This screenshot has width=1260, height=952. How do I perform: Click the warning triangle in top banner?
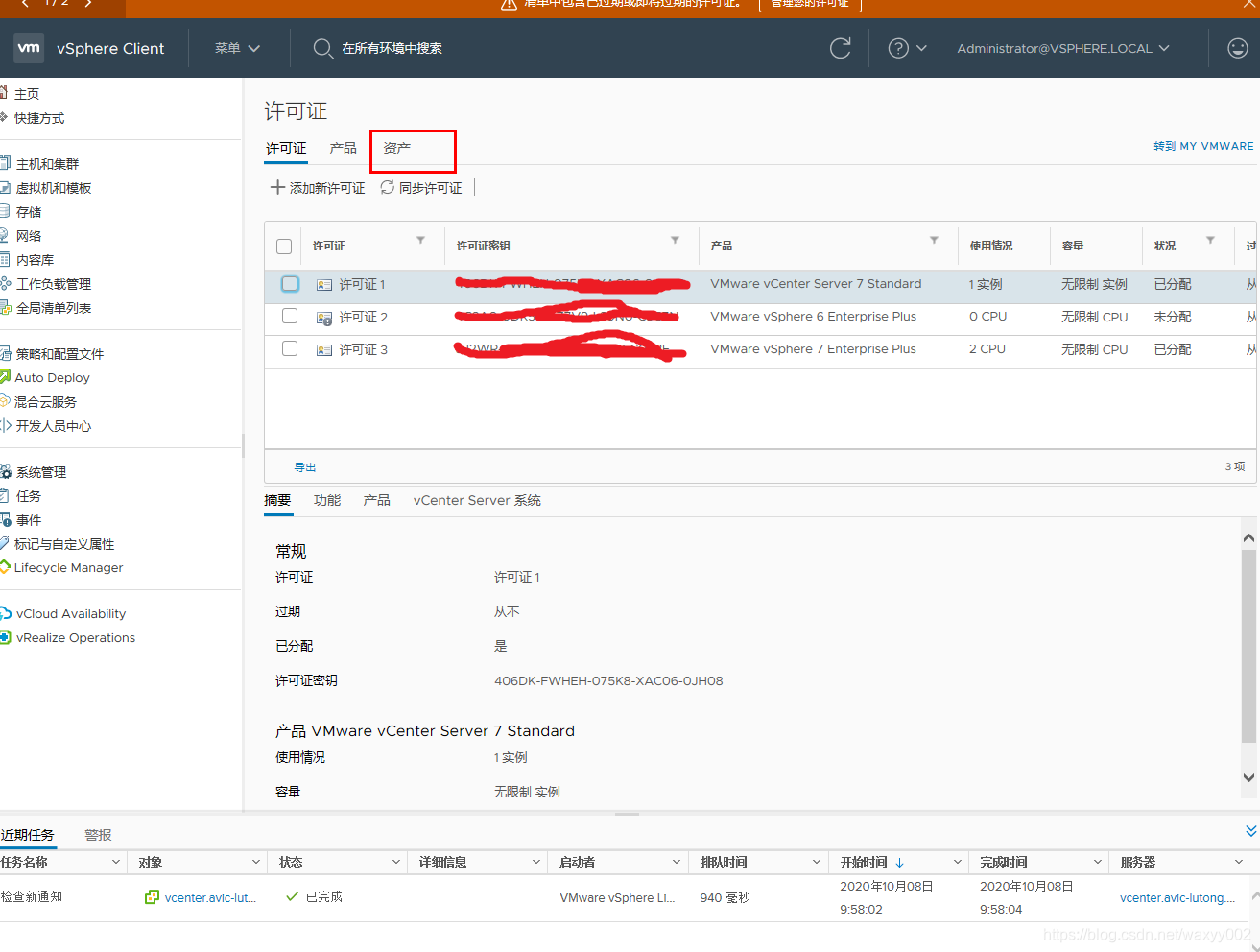click(510, 4)
